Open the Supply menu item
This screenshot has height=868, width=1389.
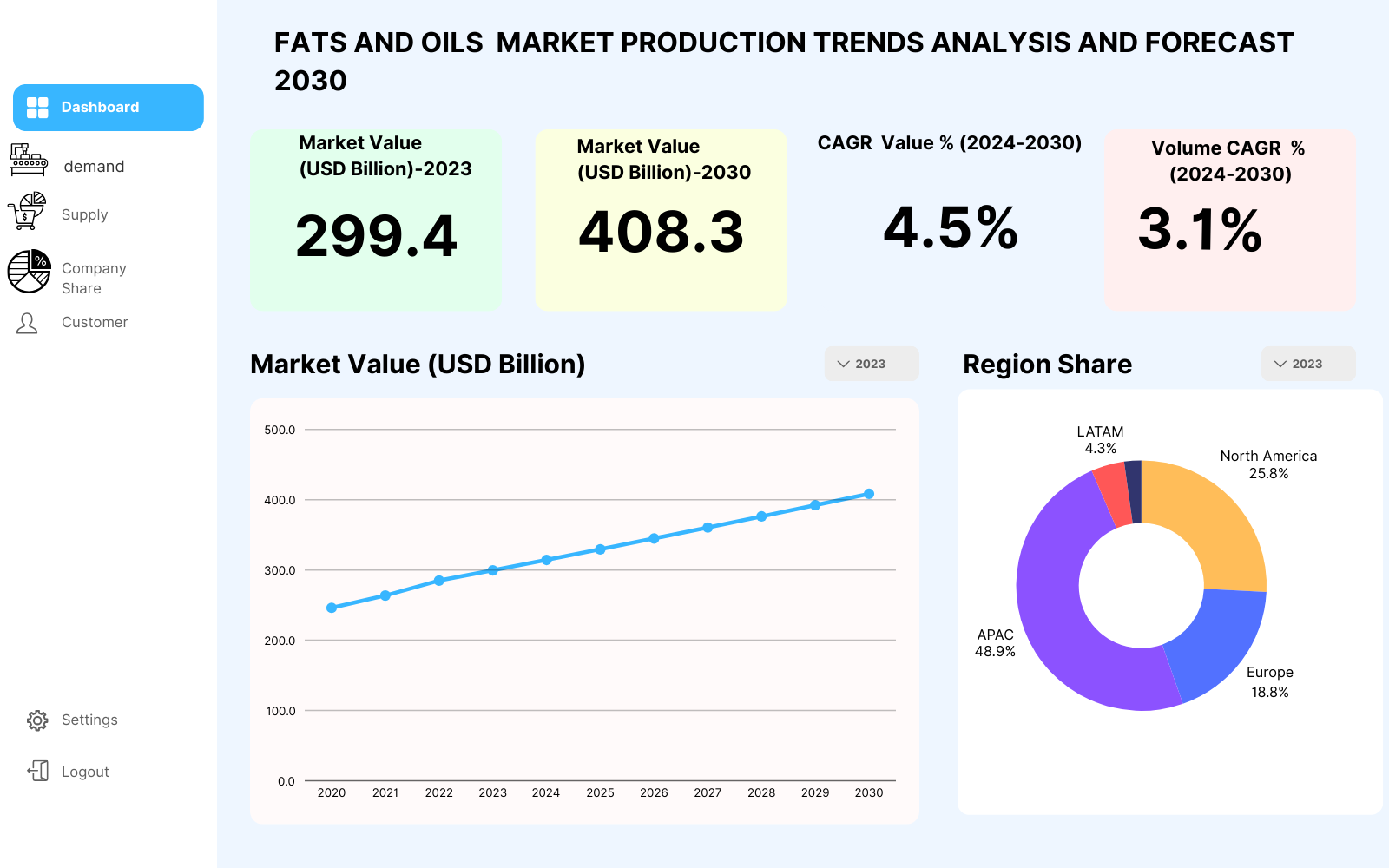(84, 214)
